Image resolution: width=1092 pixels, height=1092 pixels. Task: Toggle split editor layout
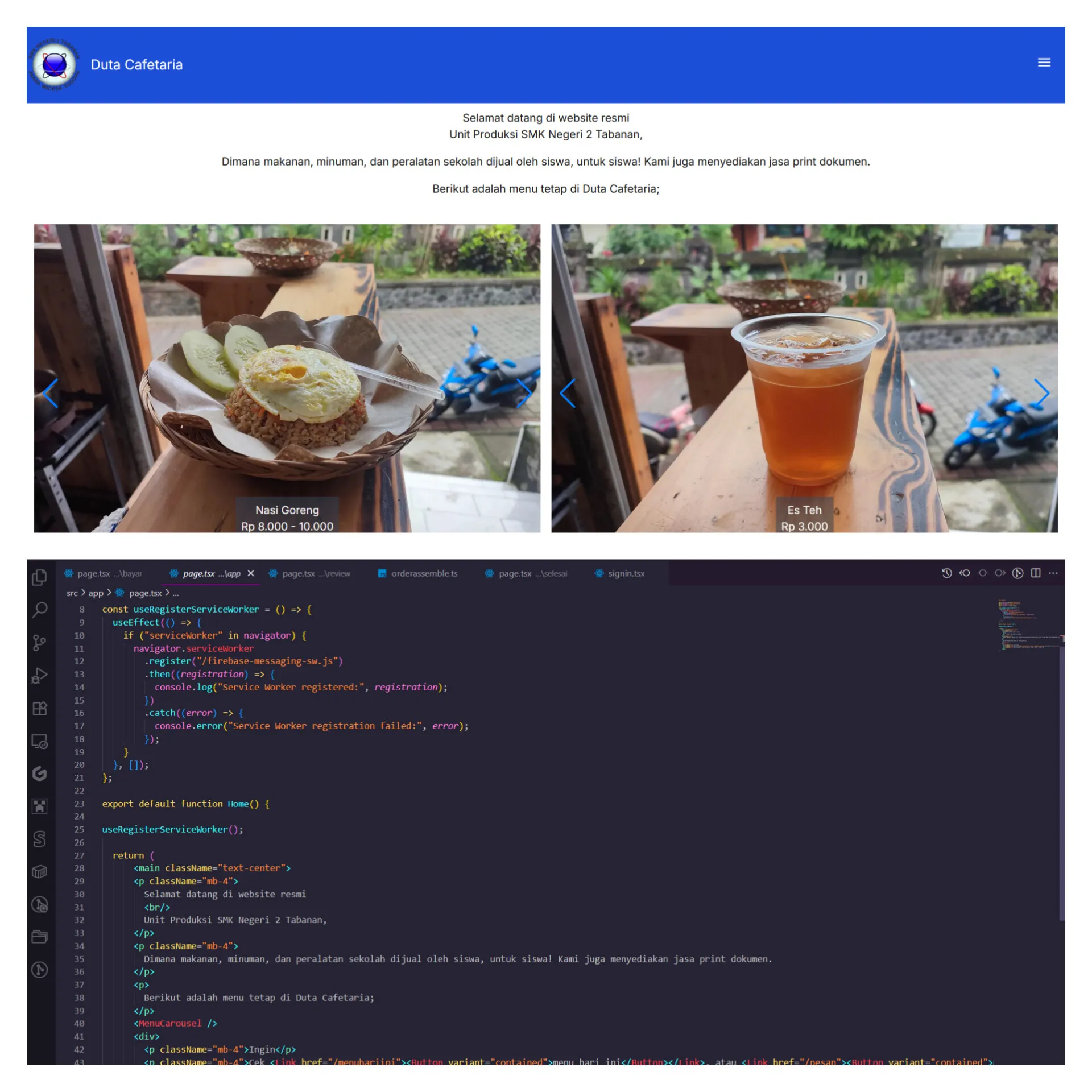tap(1036, 573)
